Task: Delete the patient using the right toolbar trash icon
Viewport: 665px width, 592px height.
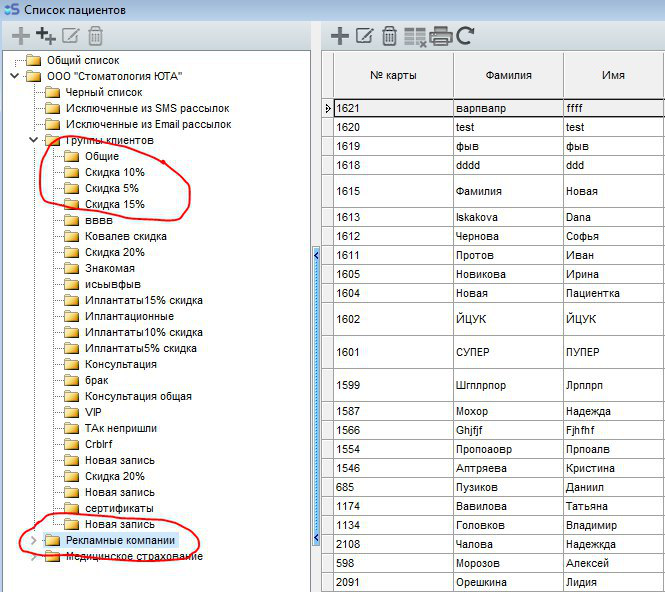Action: [x=389, y=37]
